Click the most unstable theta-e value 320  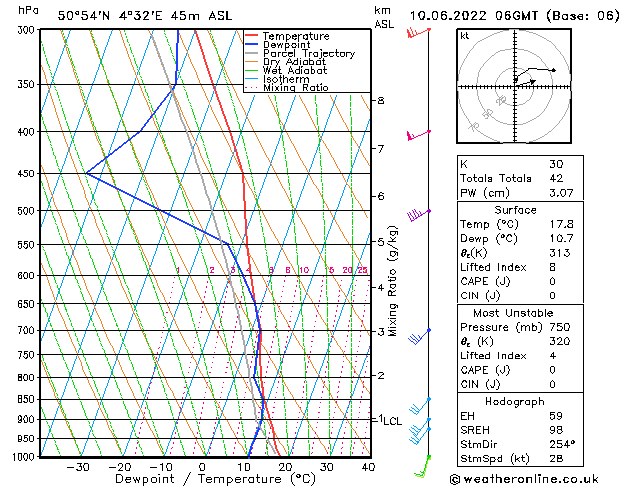point(560,341)
